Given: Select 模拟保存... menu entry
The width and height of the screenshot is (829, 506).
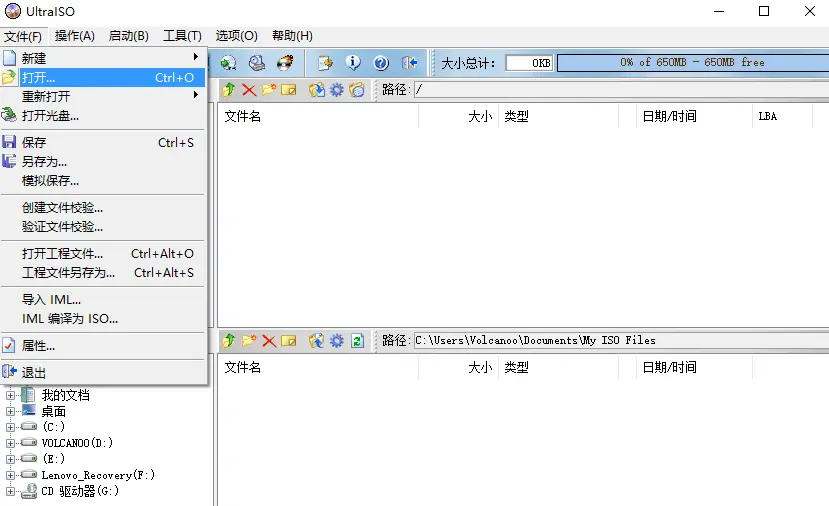Looking at the screenshot, I should pyautogui.click(x=103, y=180).
